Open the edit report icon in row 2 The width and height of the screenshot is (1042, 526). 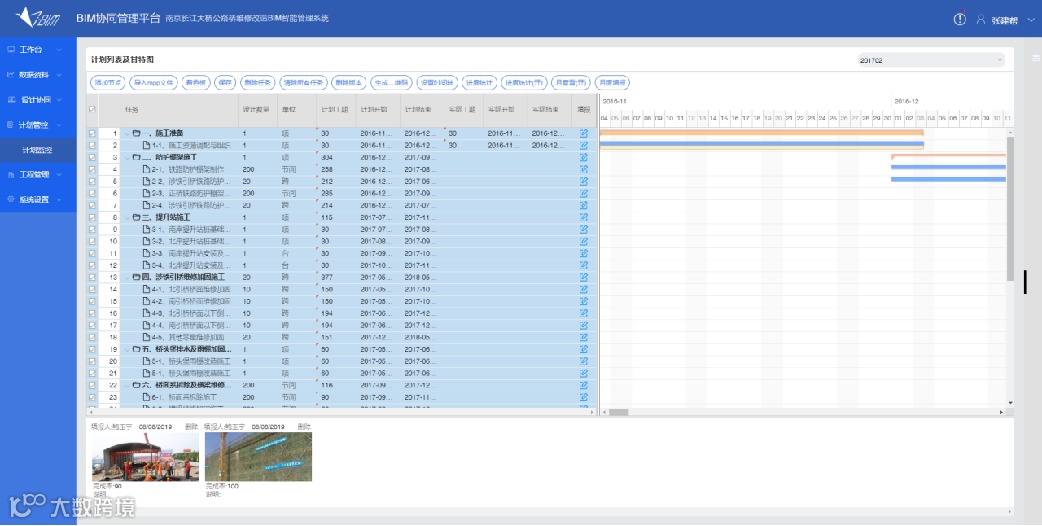pyautogui.click(x=583, y=145)
